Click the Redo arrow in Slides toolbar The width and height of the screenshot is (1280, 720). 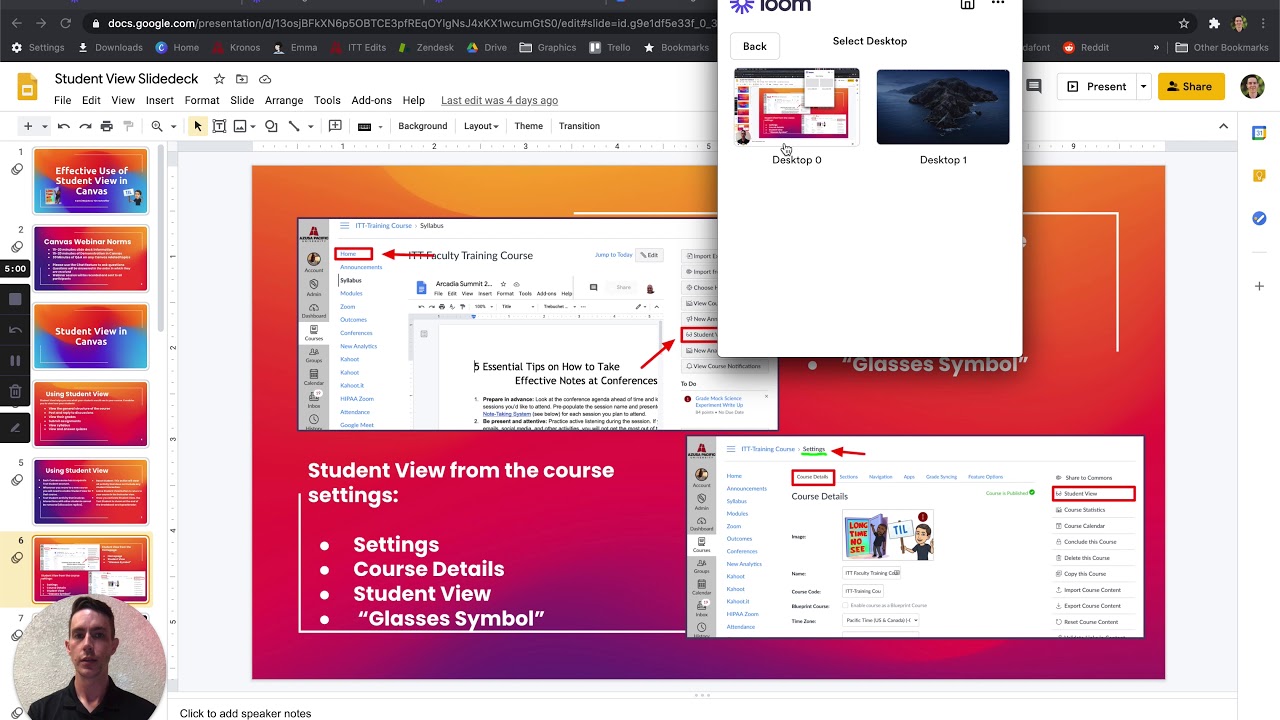click(x=85, y=126)
